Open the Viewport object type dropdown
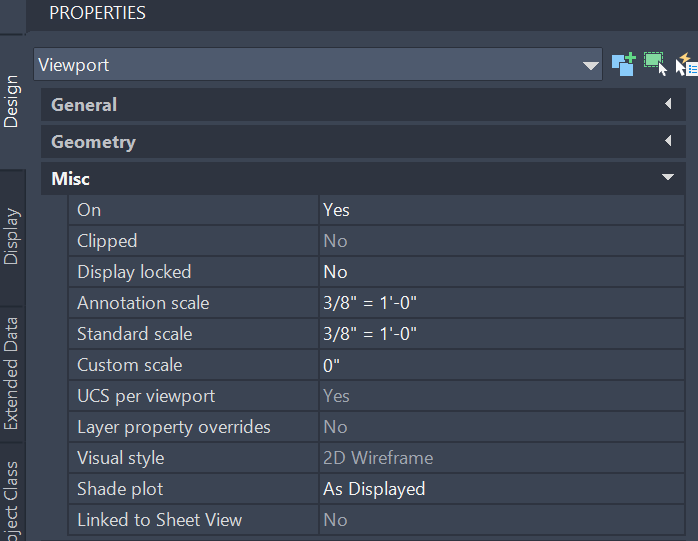The height and width of the screenshot is (541, 698). (x=590, y=65)
